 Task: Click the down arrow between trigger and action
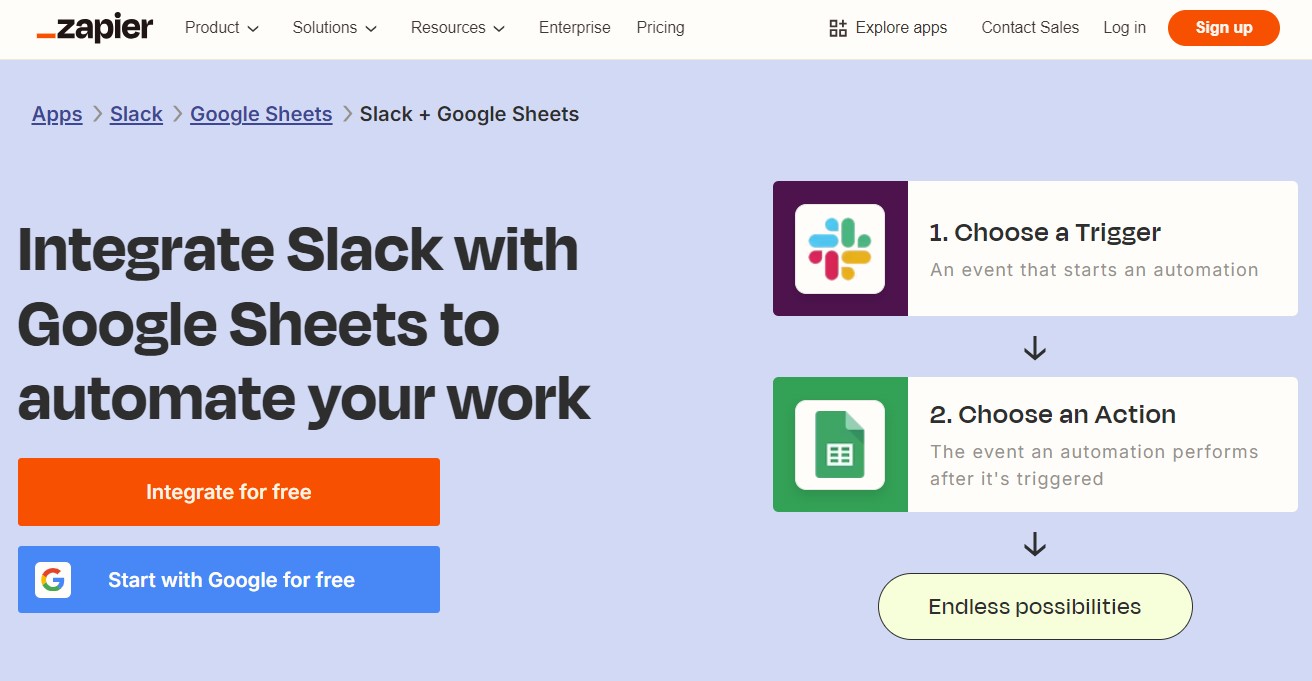[1034, 348]
